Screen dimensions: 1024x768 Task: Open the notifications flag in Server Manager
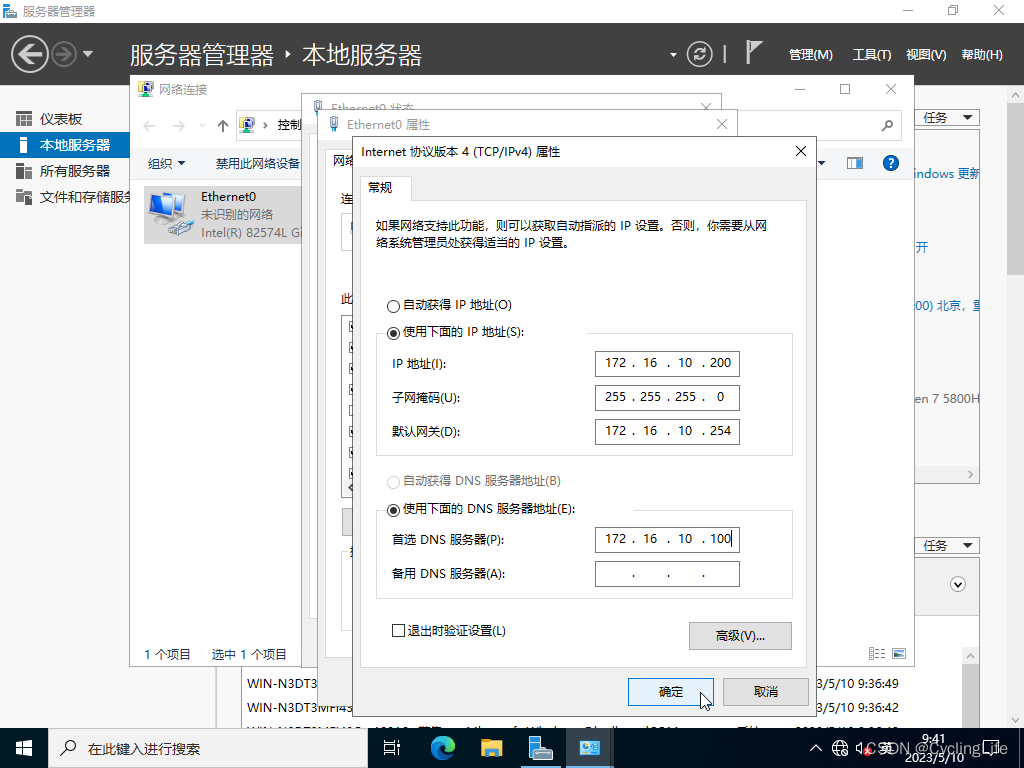click(753, 53)
